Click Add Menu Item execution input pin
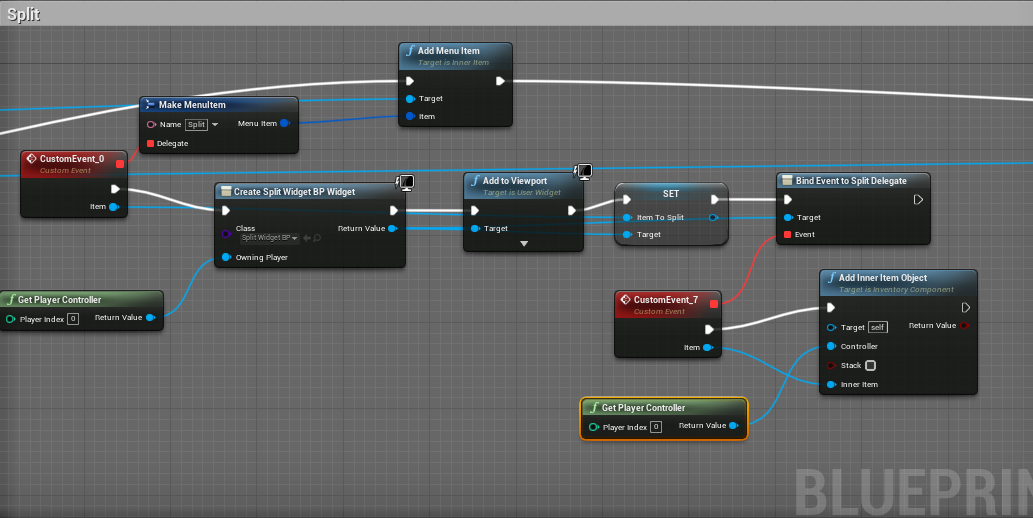This screenshot has width=1033, height=518. (x=410, y=81)
